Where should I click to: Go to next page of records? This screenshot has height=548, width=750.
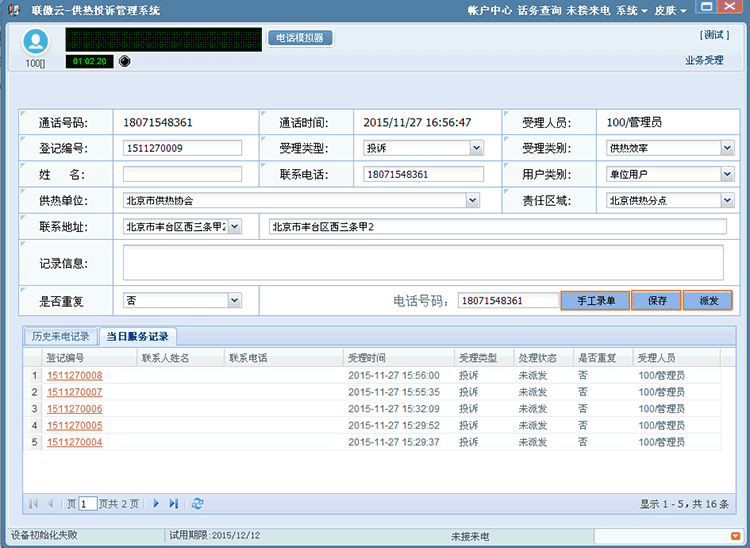[x=156, y=504]
